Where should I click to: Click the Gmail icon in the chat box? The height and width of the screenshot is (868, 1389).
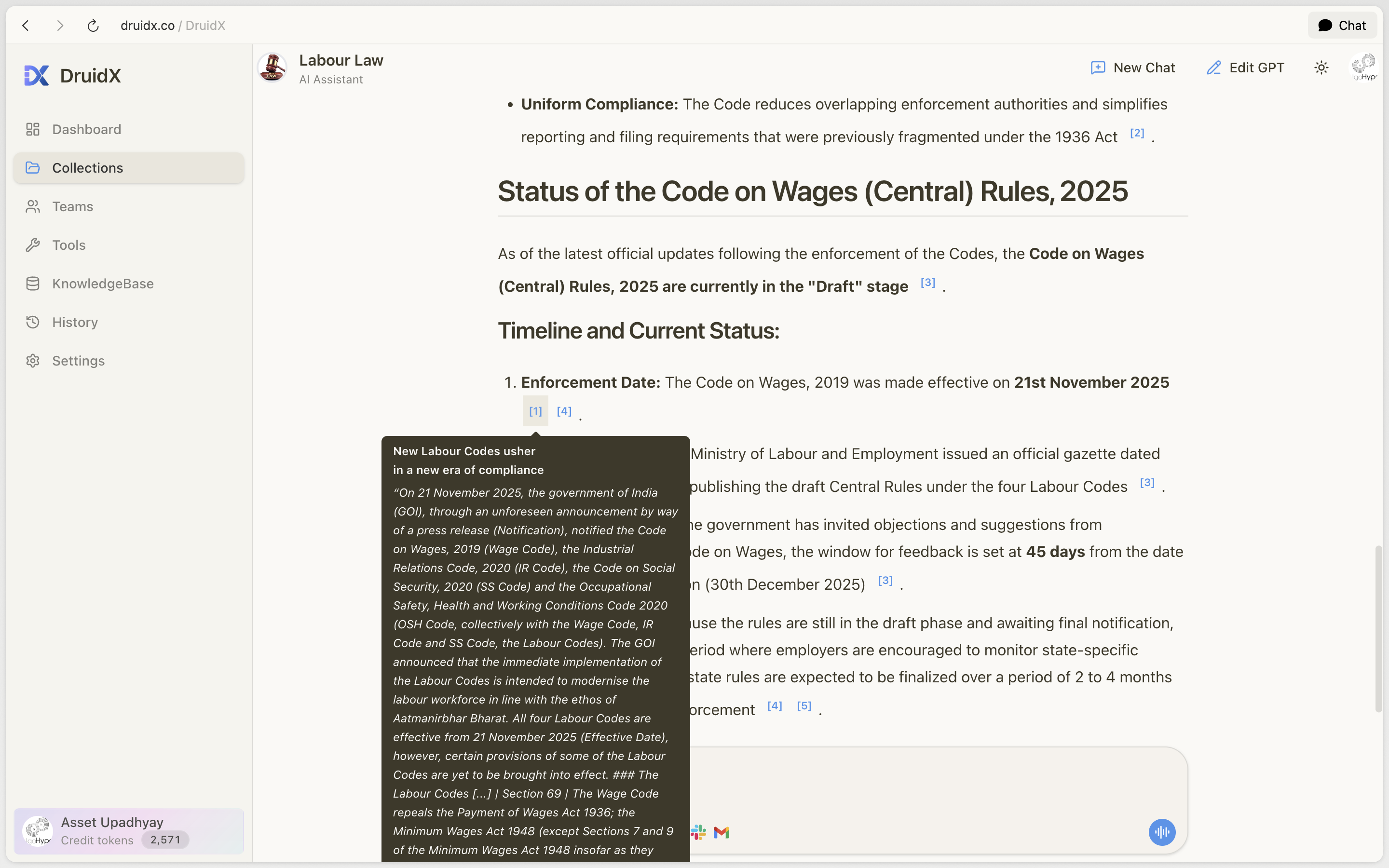tap(722, 832)
